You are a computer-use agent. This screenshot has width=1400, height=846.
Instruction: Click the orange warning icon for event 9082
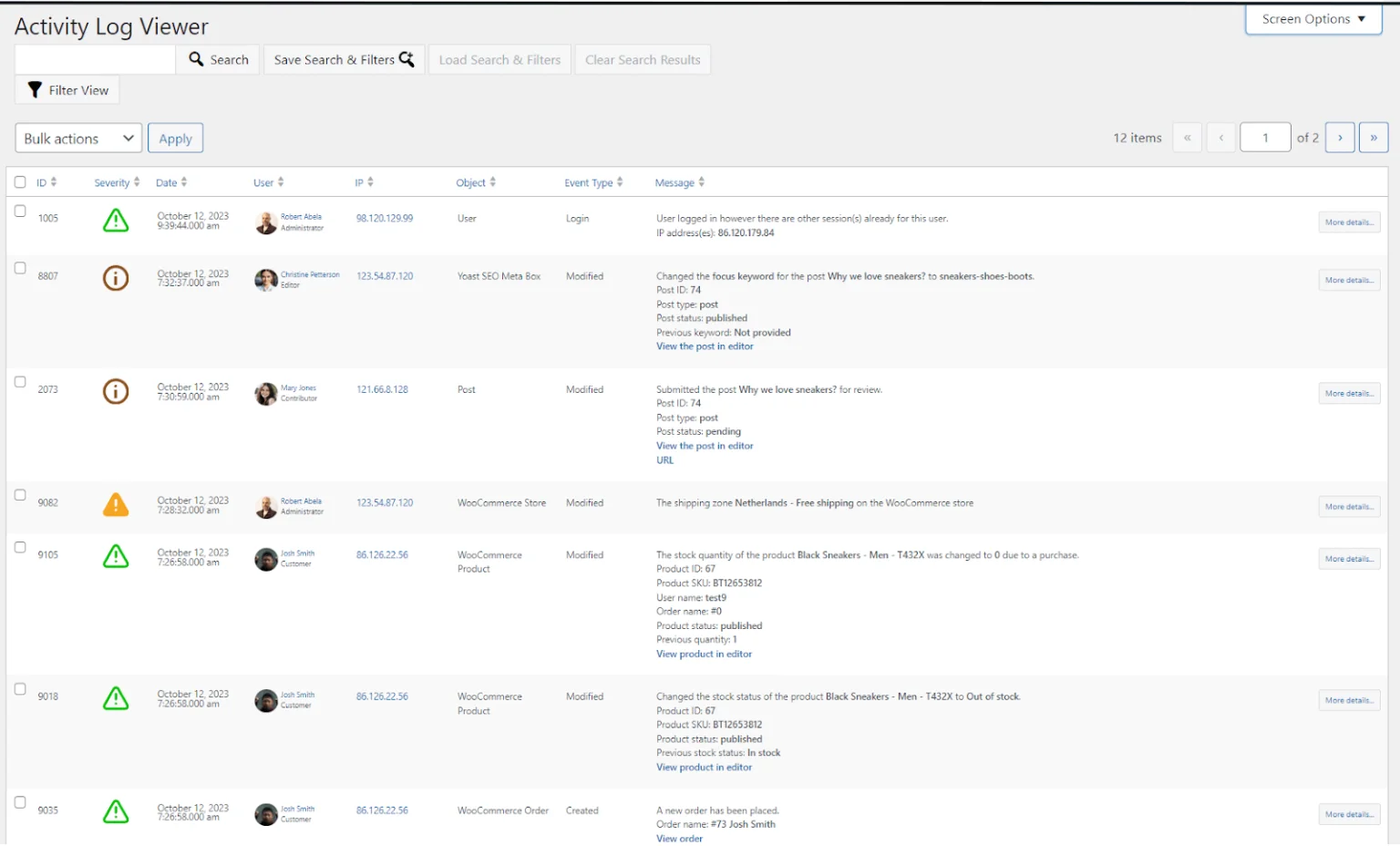(x=116, y=504)
